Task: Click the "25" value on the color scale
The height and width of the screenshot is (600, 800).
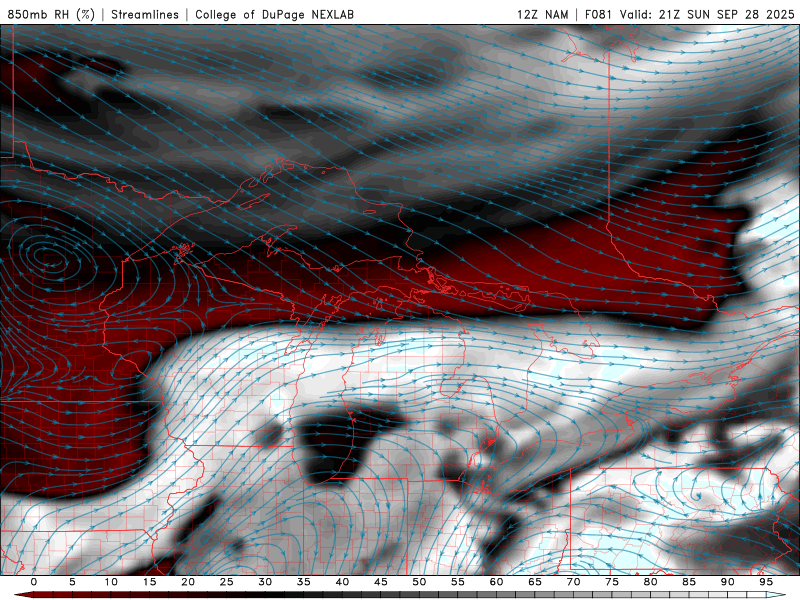Action: (x=227, y=582)
